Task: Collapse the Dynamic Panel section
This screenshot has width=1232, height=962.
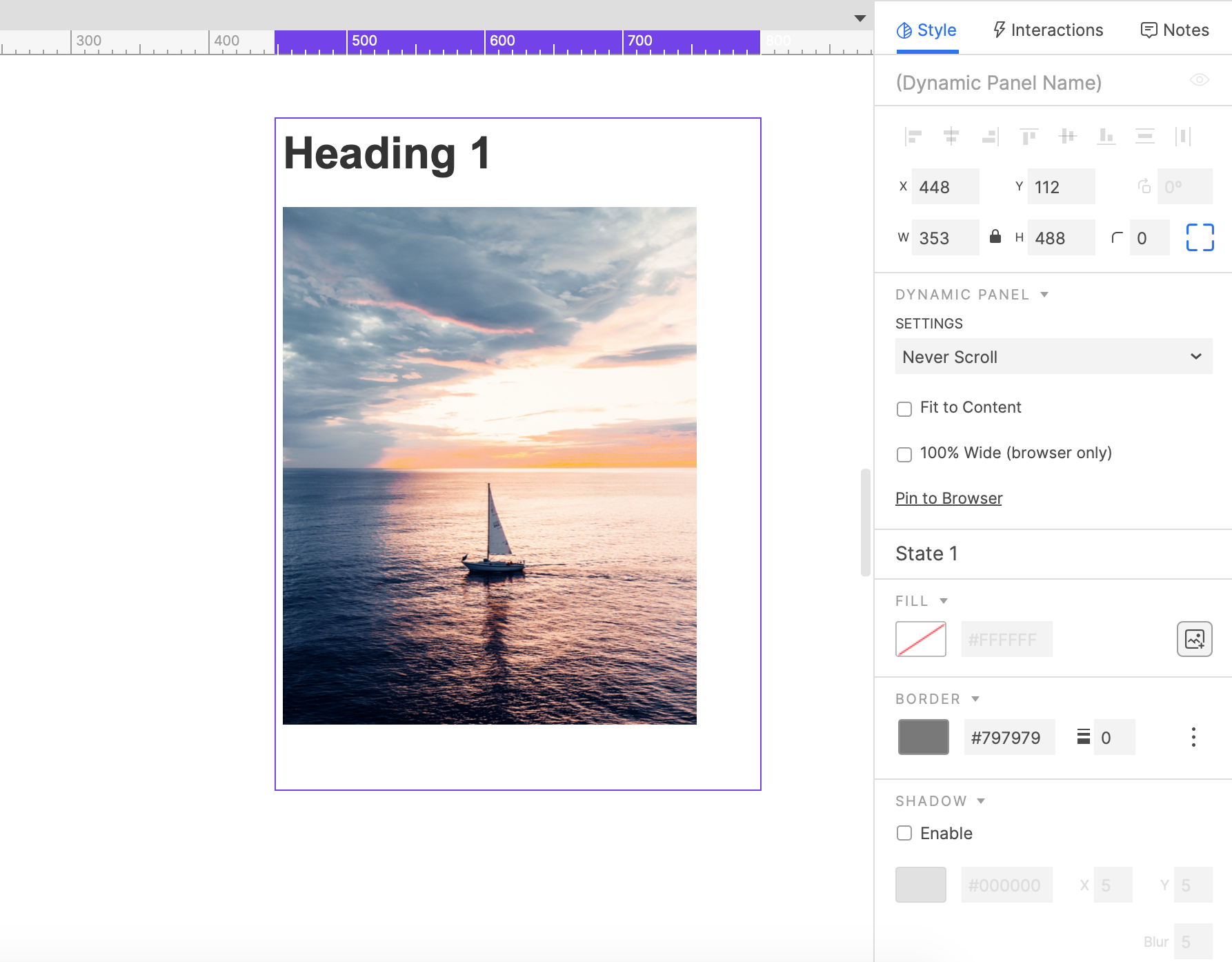Action: [x=1044, y=295]
